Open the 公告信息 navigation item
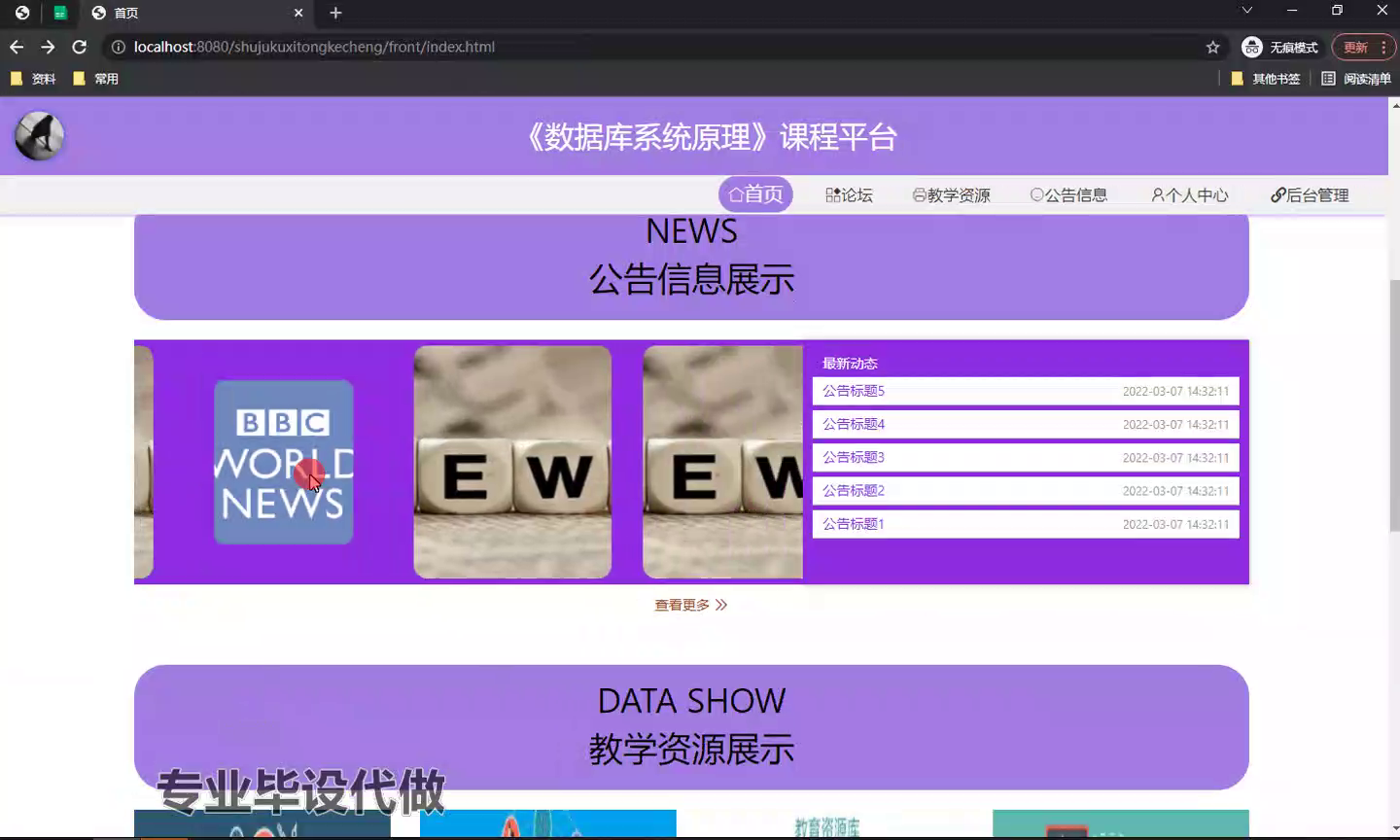The image size is (1400, 840). click(x=1068, y=195)
